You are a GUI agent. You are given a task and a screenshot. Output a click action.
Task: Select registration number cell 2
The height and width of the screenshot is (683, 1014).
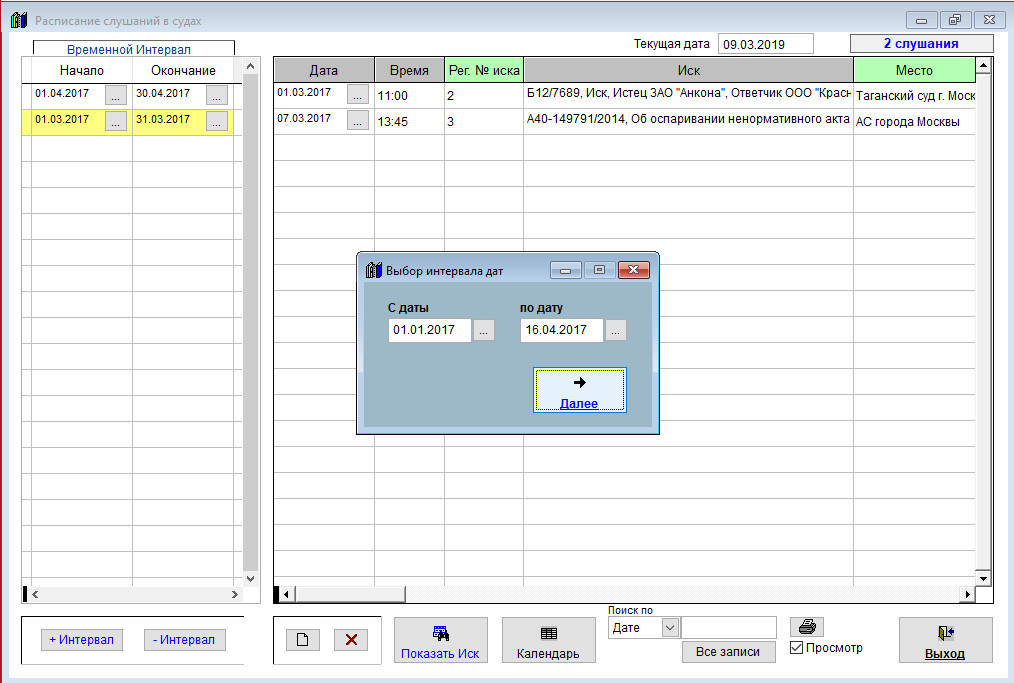pyautogui.click(x=484, y=95)
